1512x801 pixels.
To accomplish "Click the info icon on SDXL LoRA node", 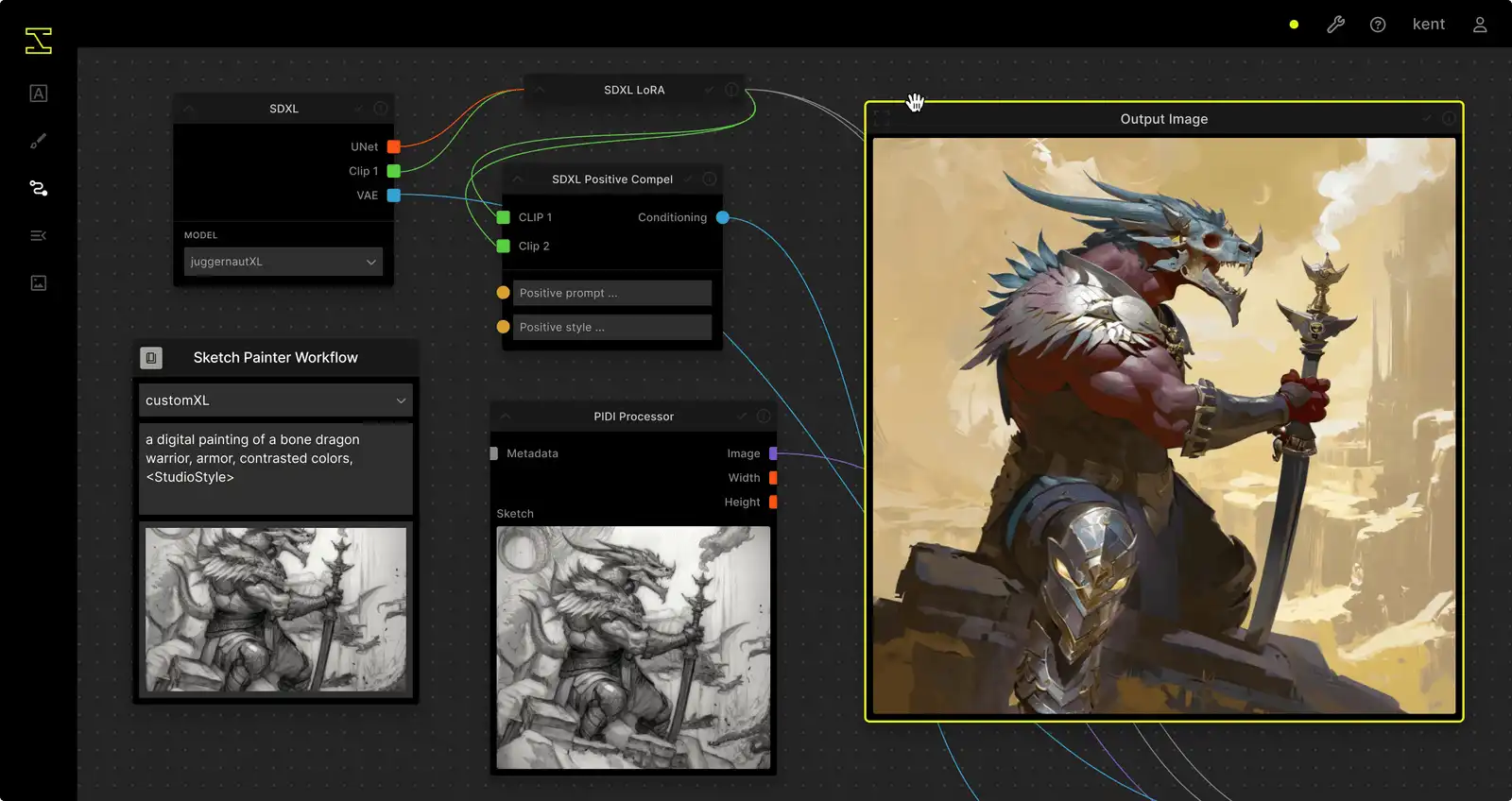I will [731, 90].
